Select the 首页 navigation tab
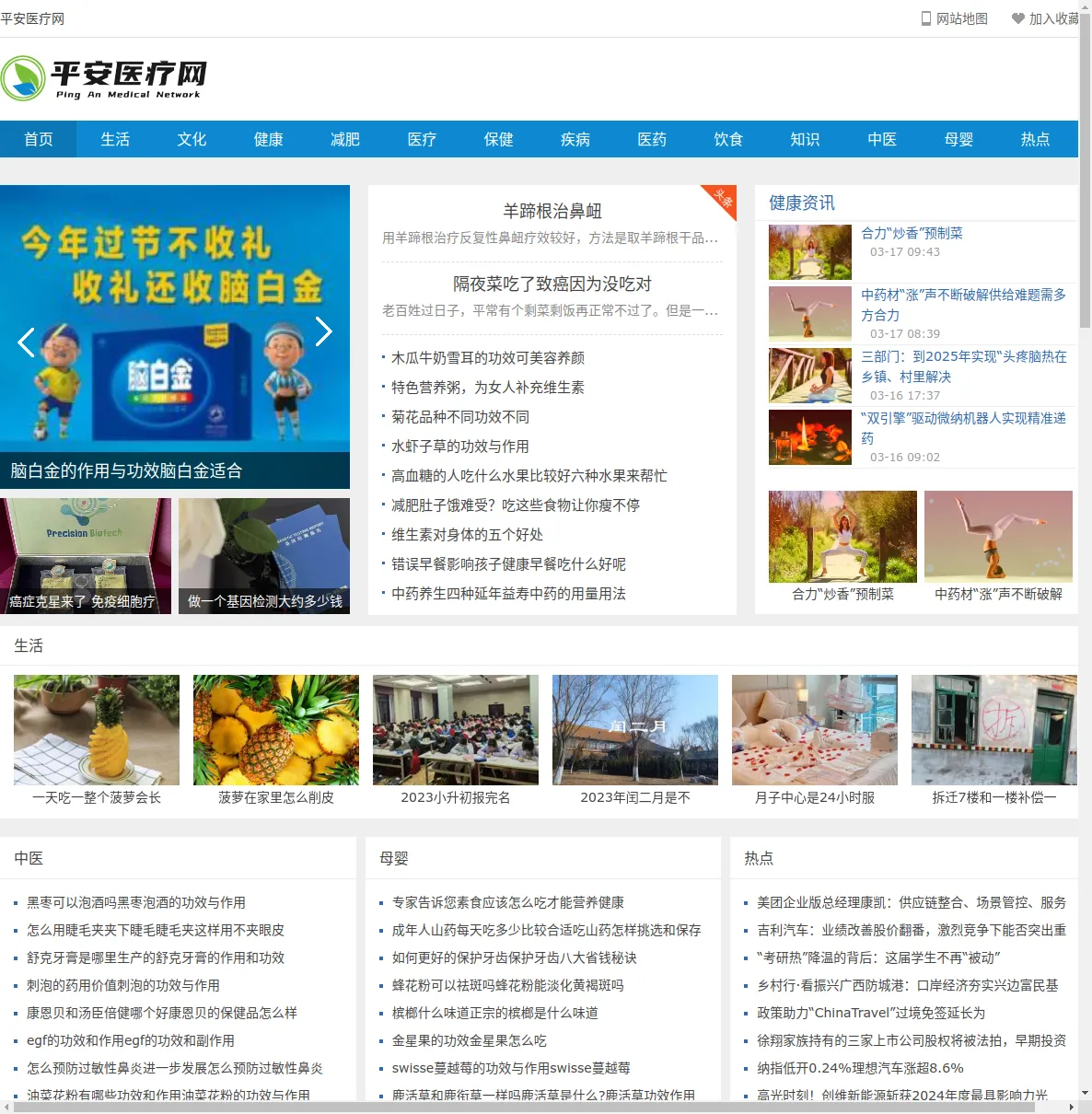 [x=39, y=139]
